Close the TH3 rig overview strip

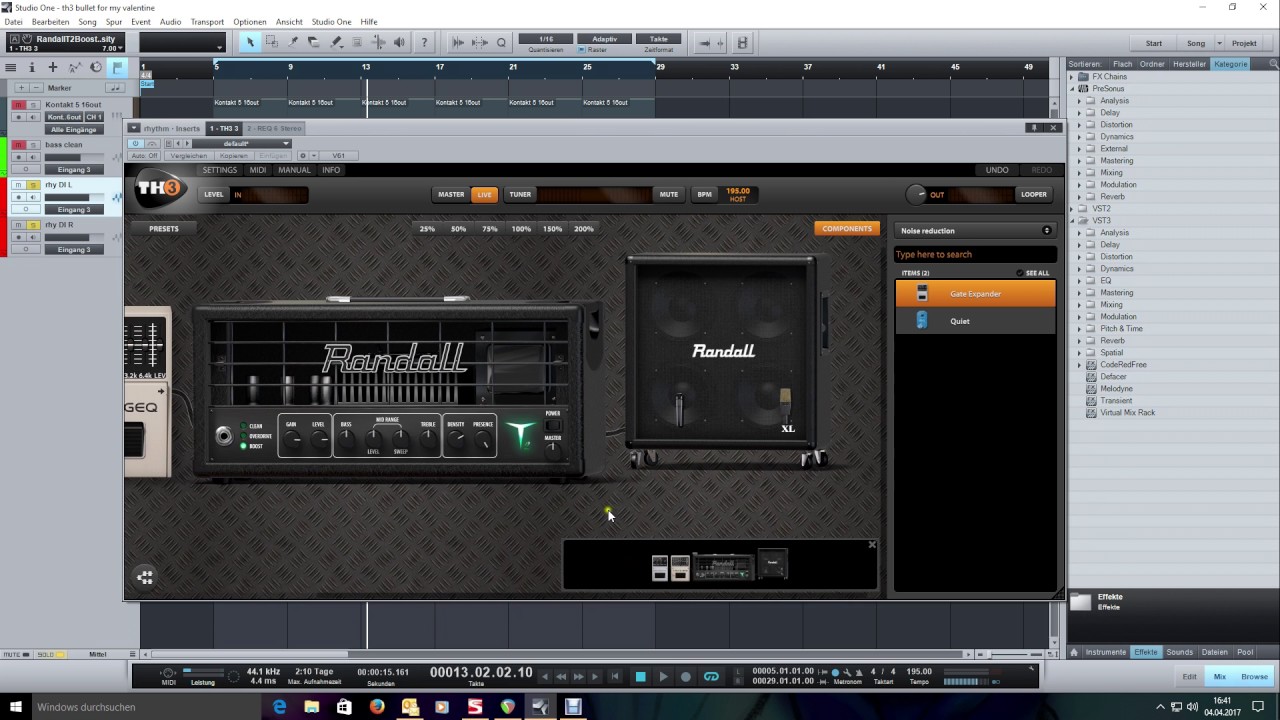(872, 545)
